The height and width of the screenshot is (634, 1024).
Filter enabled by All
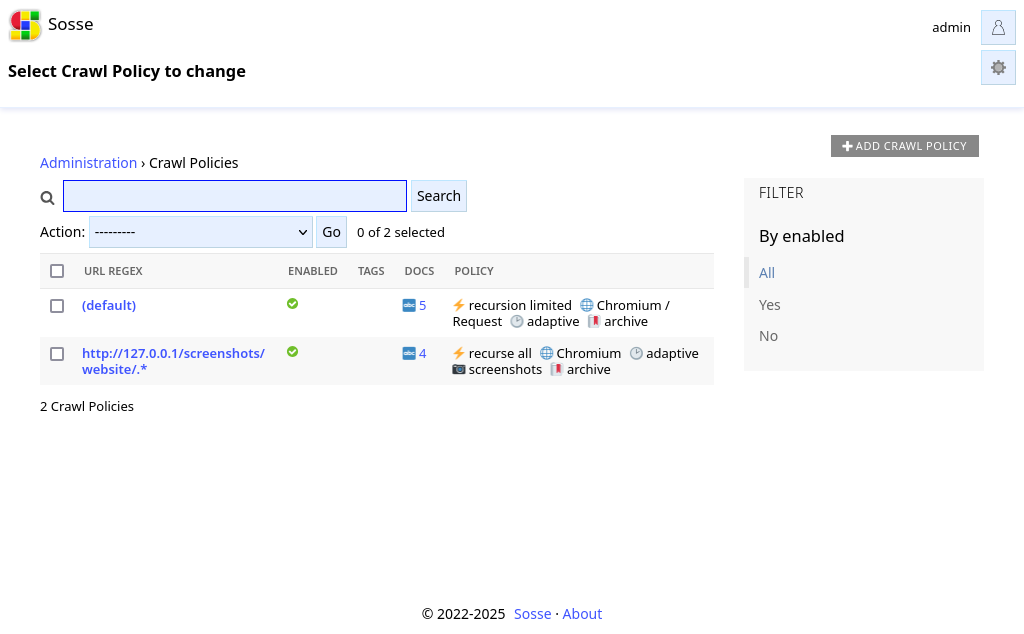click(x=767, y=273)
